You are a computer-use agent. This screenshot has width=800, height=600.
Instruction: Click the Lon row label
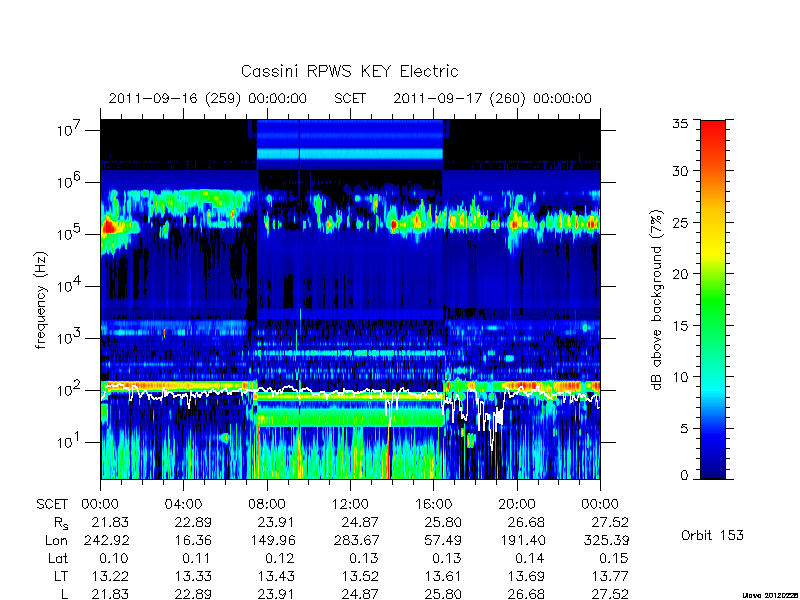tap(57, 540)
